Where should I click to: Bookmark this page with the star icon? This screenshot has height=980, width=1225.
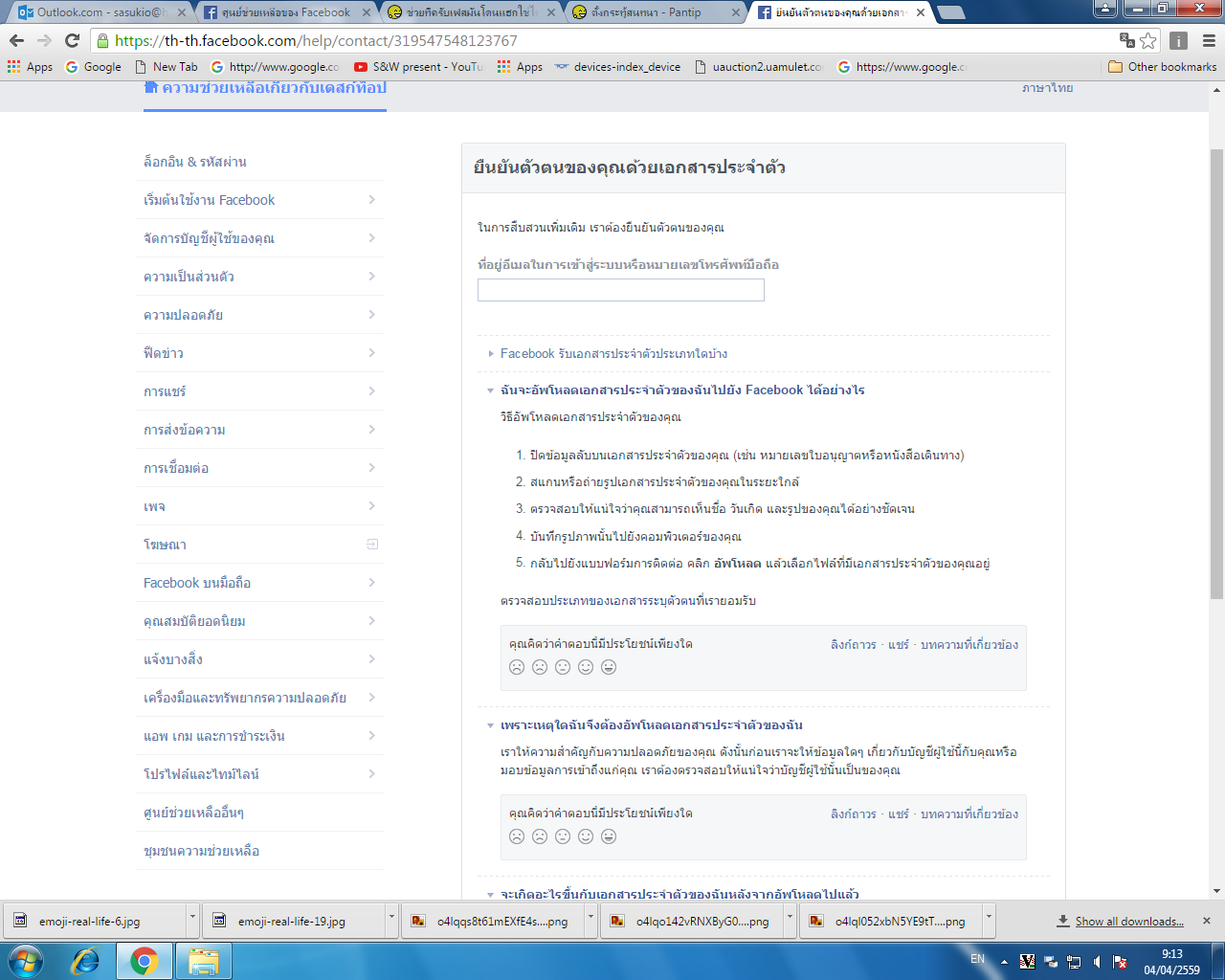click(x=1148, y=40)
